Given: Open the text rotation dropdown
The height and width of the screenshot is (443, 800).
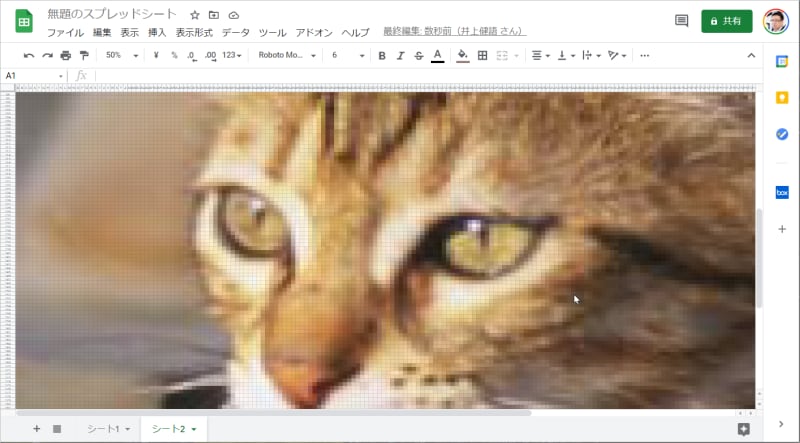Looking at the screenshot, I should click(617, 56).
